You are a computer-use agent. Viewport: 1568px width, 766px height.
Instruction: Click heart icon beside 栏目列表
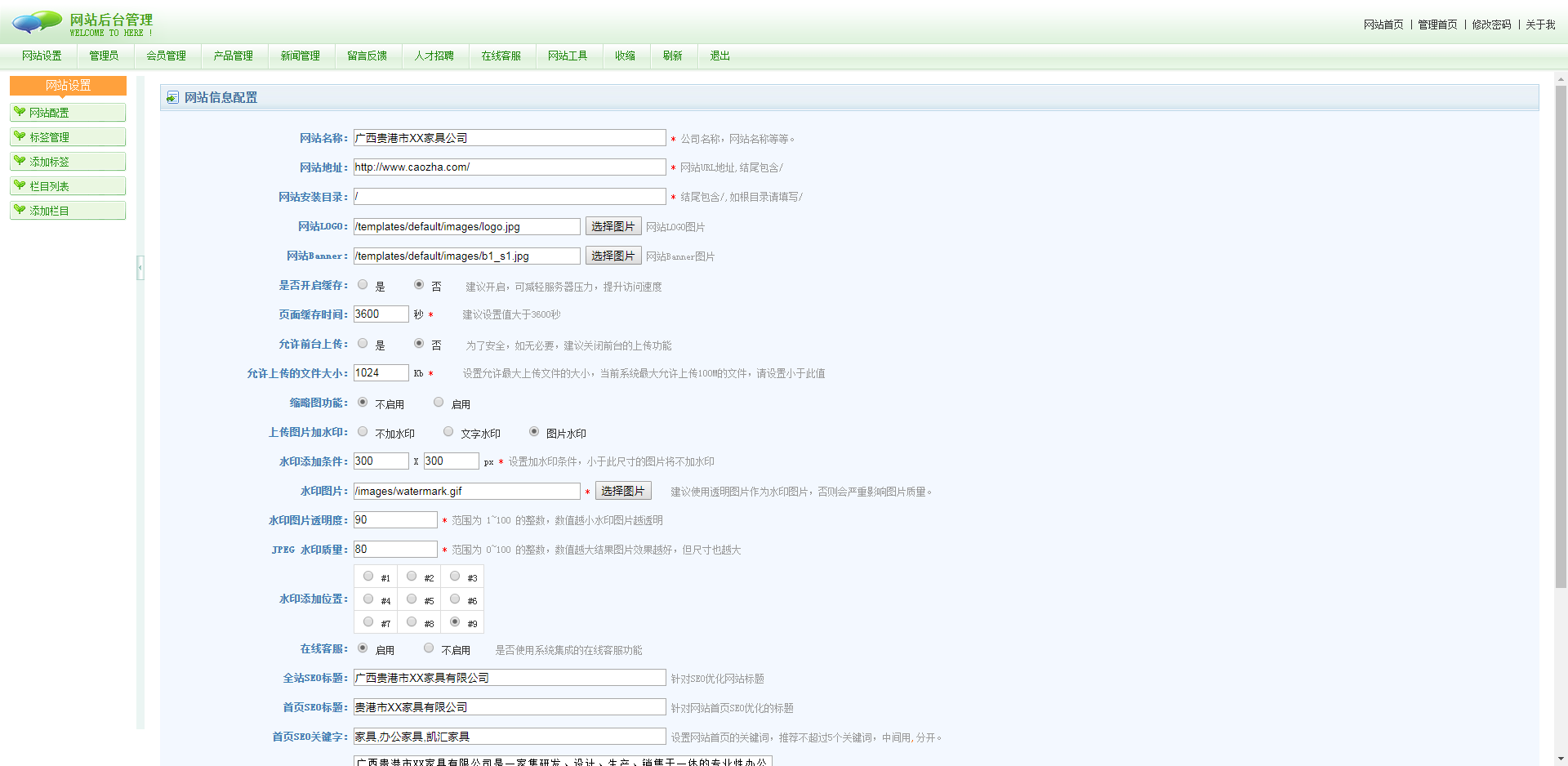pyautogui.click(x=20, y=185)
